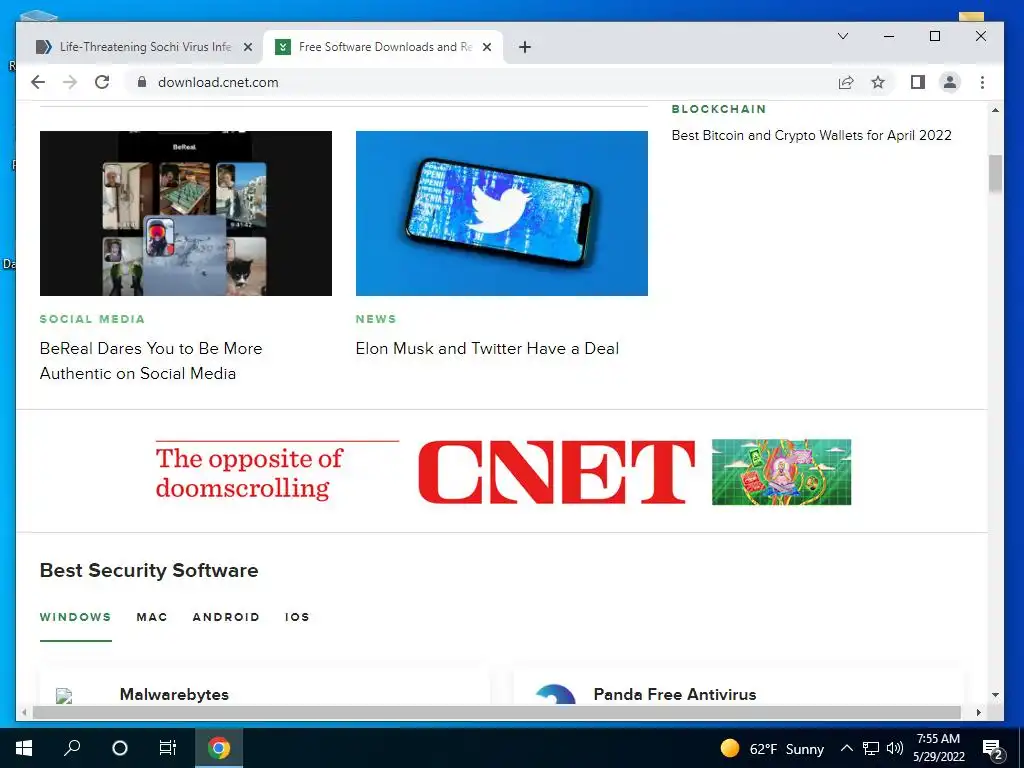
Task: Read Elon Musk and Twitter Have a Deal
Action: [487, 348]
